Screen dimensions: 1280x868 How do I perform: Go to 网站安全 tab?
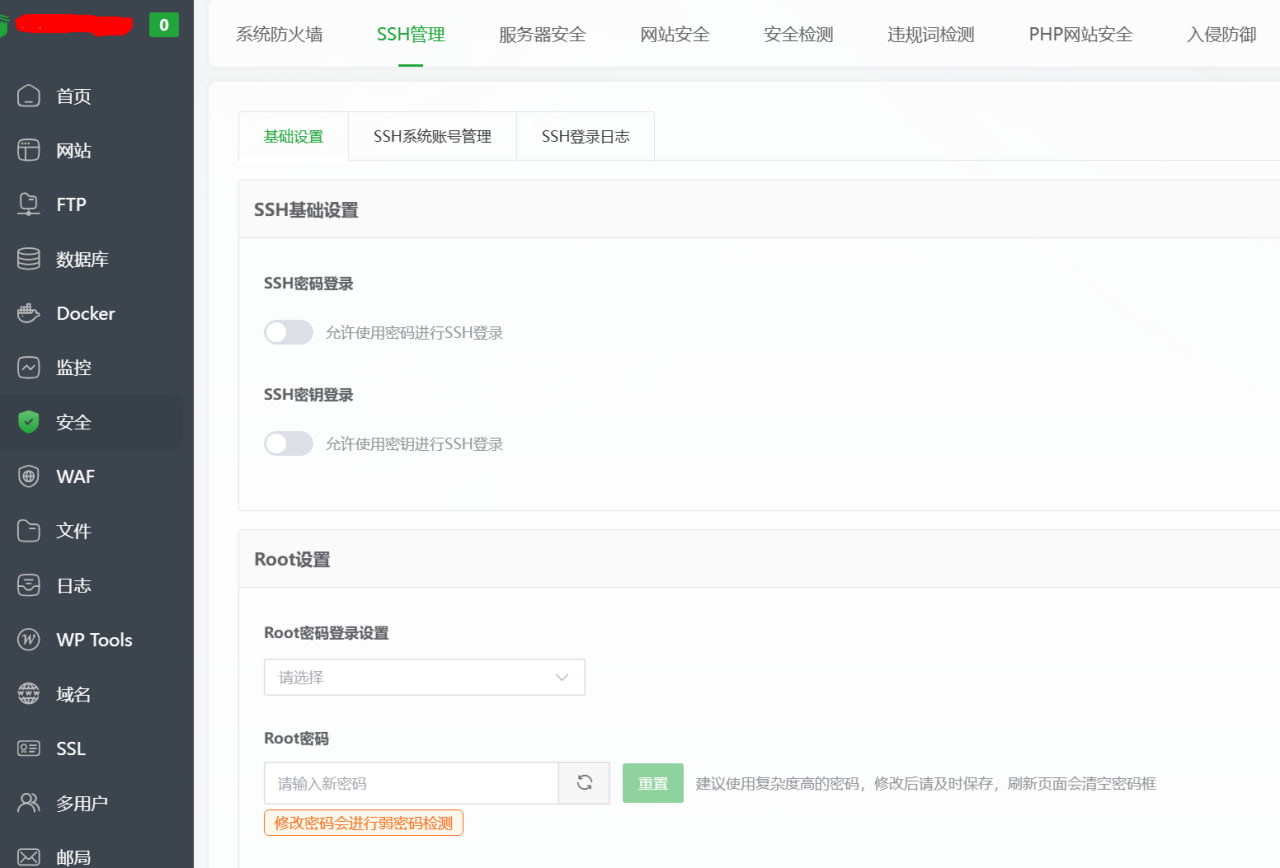point(675,34)
